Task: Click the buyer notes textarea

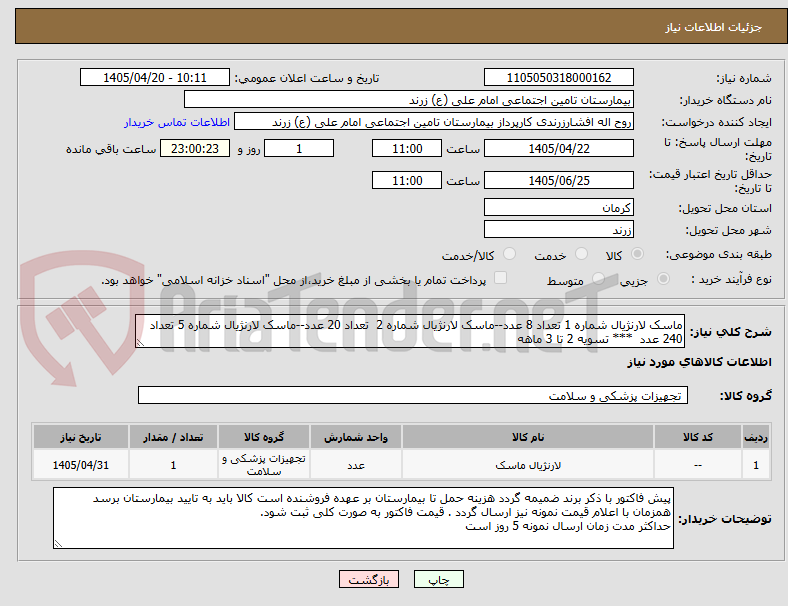Action: pyautogui.click(x=363, y=518)
